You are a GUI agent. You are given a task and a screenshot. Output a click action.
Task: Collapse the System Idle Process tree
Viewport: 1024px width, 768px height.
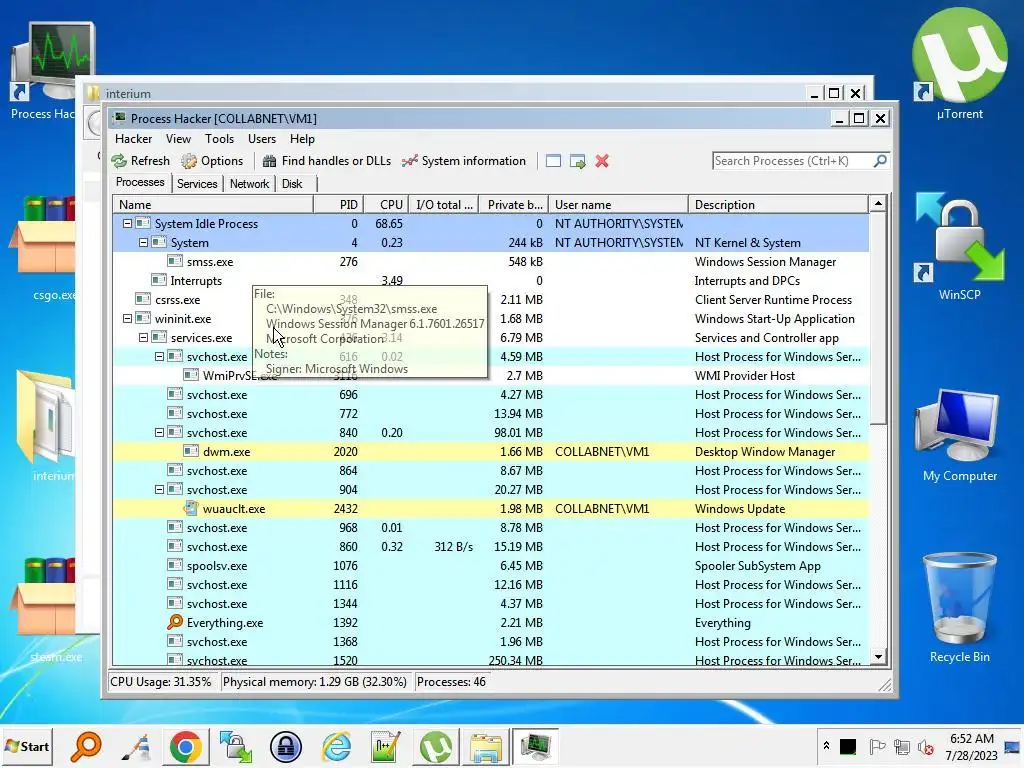pos(127,223)
